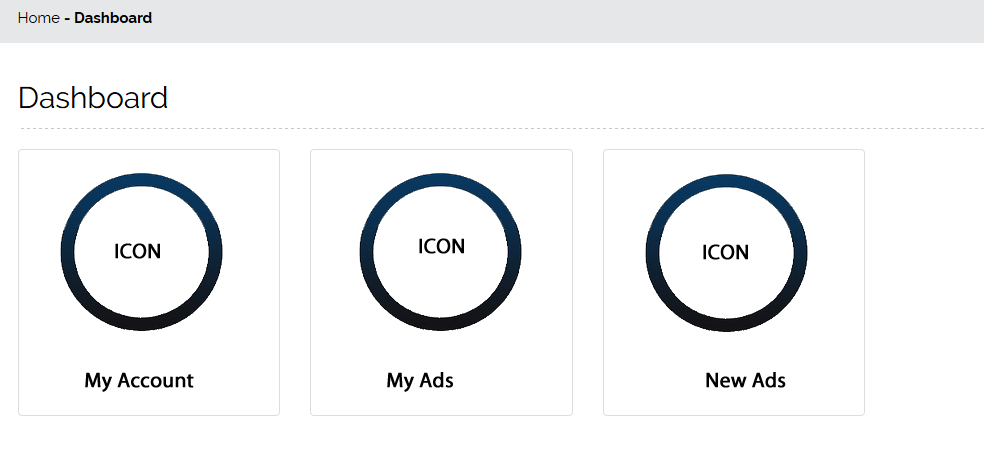
Task: Click the ICON text above My Ads
Action: click(441, 246)
